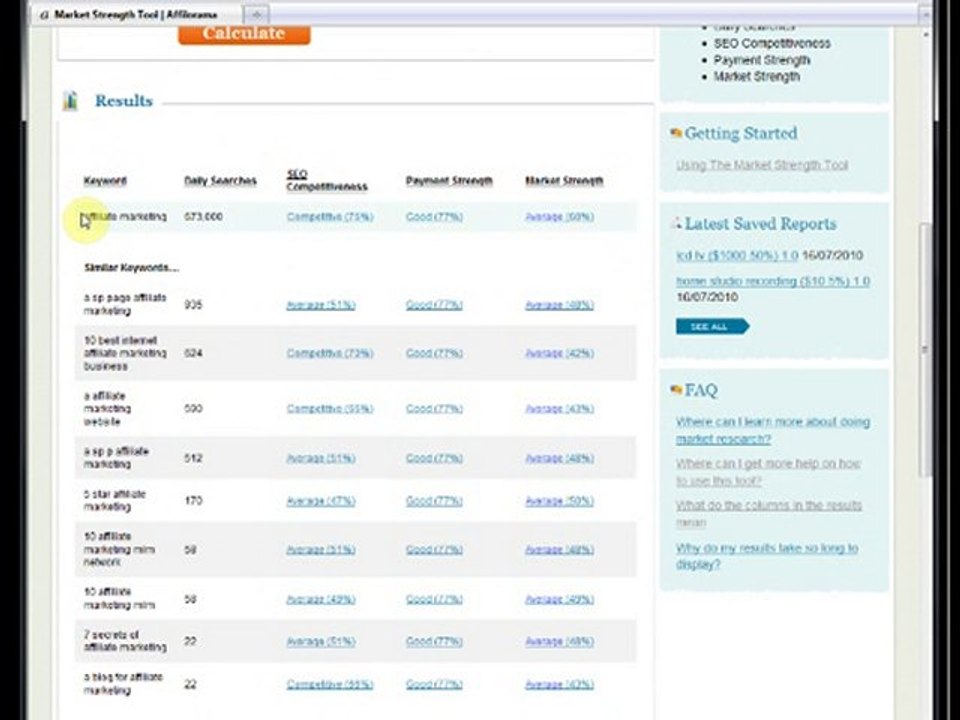
Task: Click the Latest Saved Reports heading icon
Action: 676,223
